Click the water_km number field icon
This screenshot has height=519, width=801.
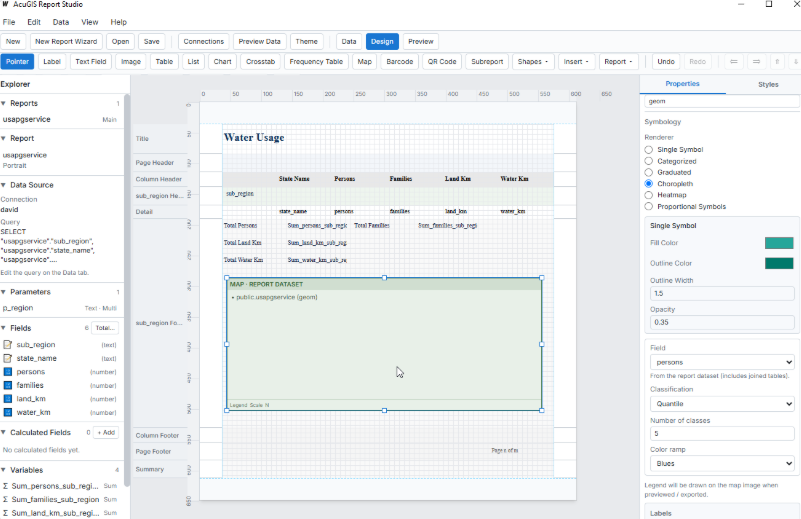click(8, 412)
